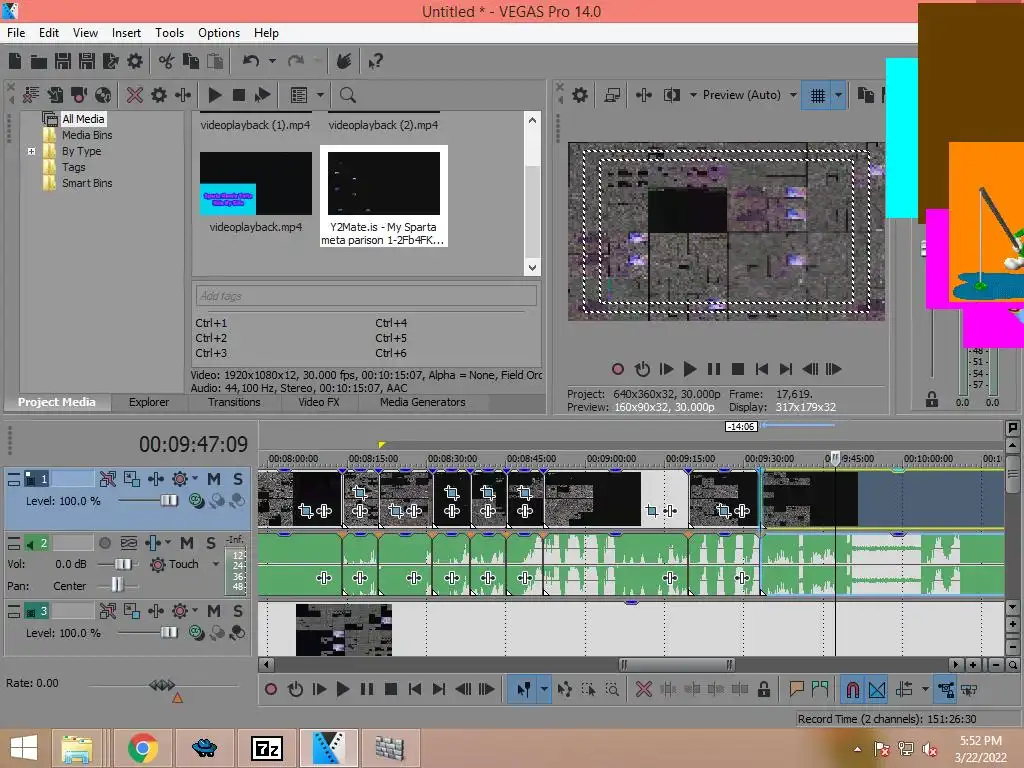Open the Options menu

pyautogui.click(x=219, y=33)
